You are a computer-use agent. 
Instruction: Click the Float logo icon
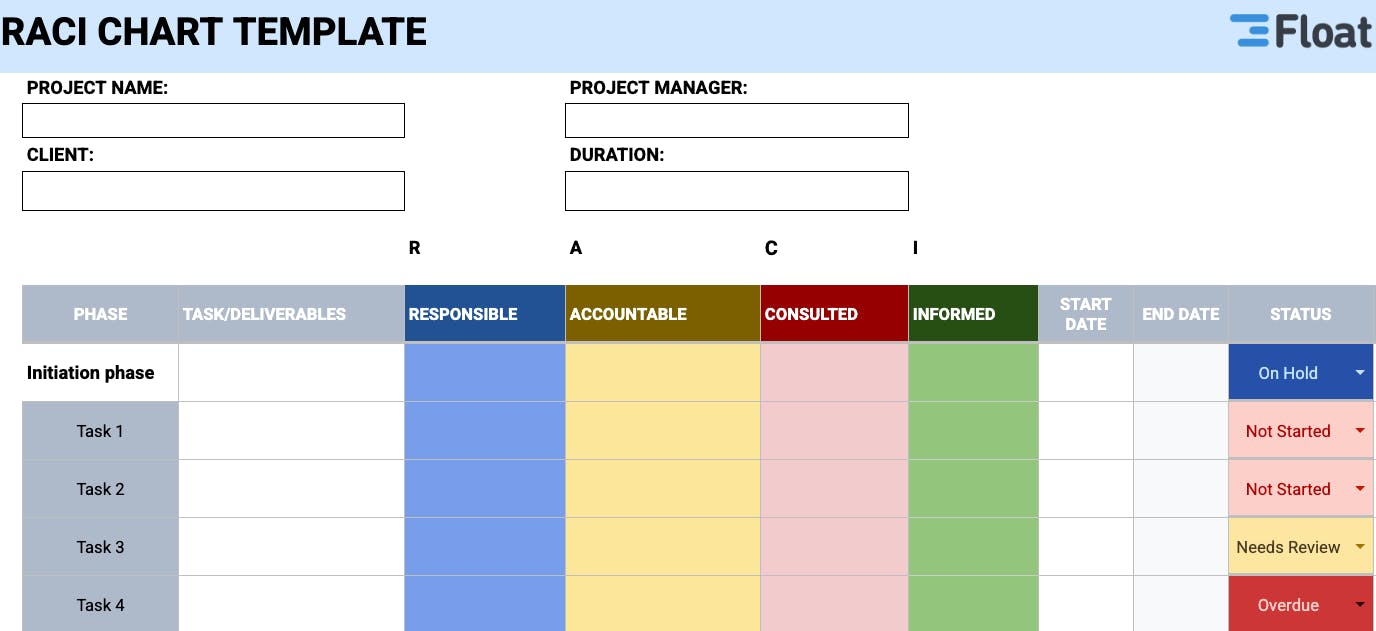[x=1249, y=31]
